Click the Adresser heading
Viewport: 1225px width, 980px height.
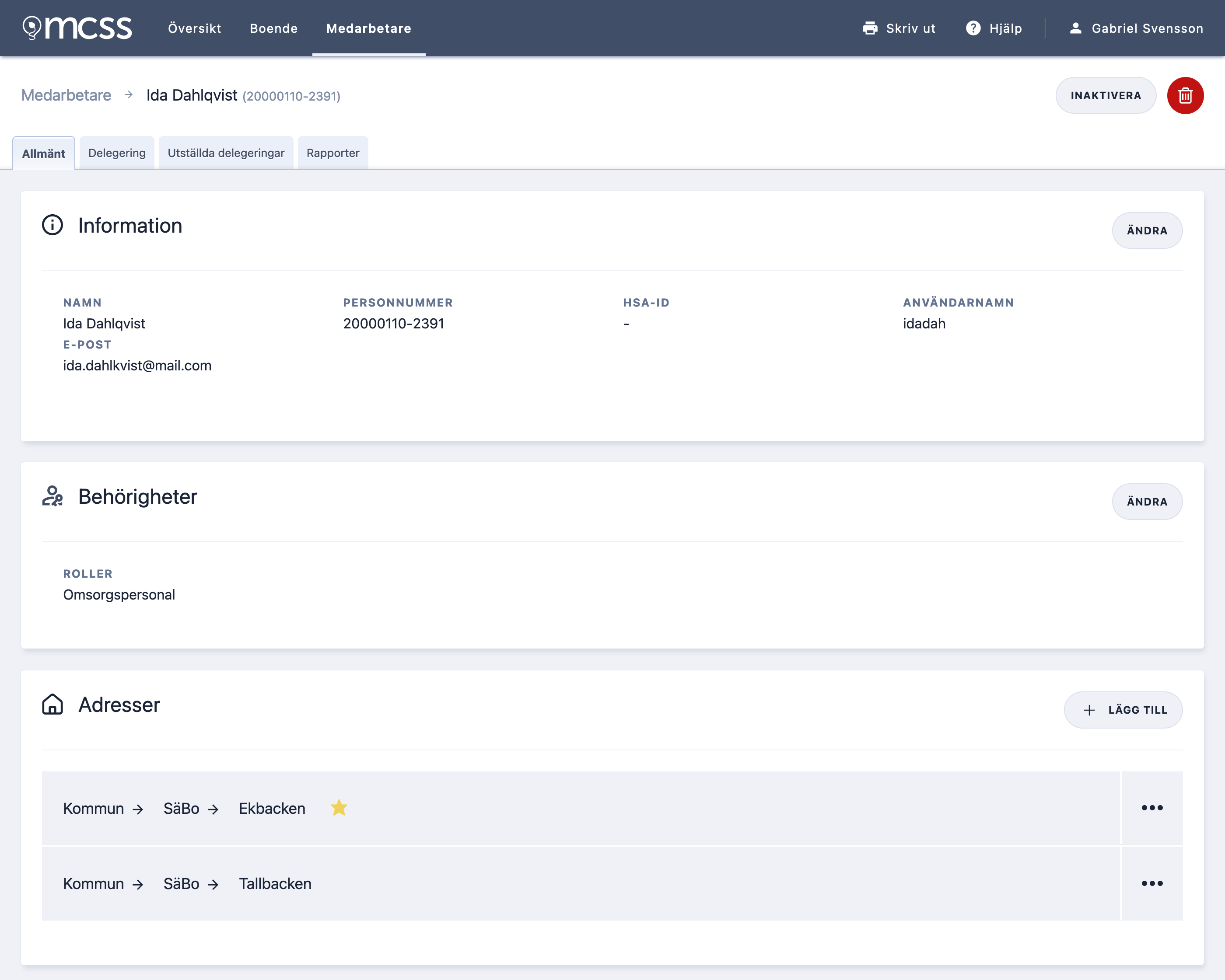click(119, 704)
